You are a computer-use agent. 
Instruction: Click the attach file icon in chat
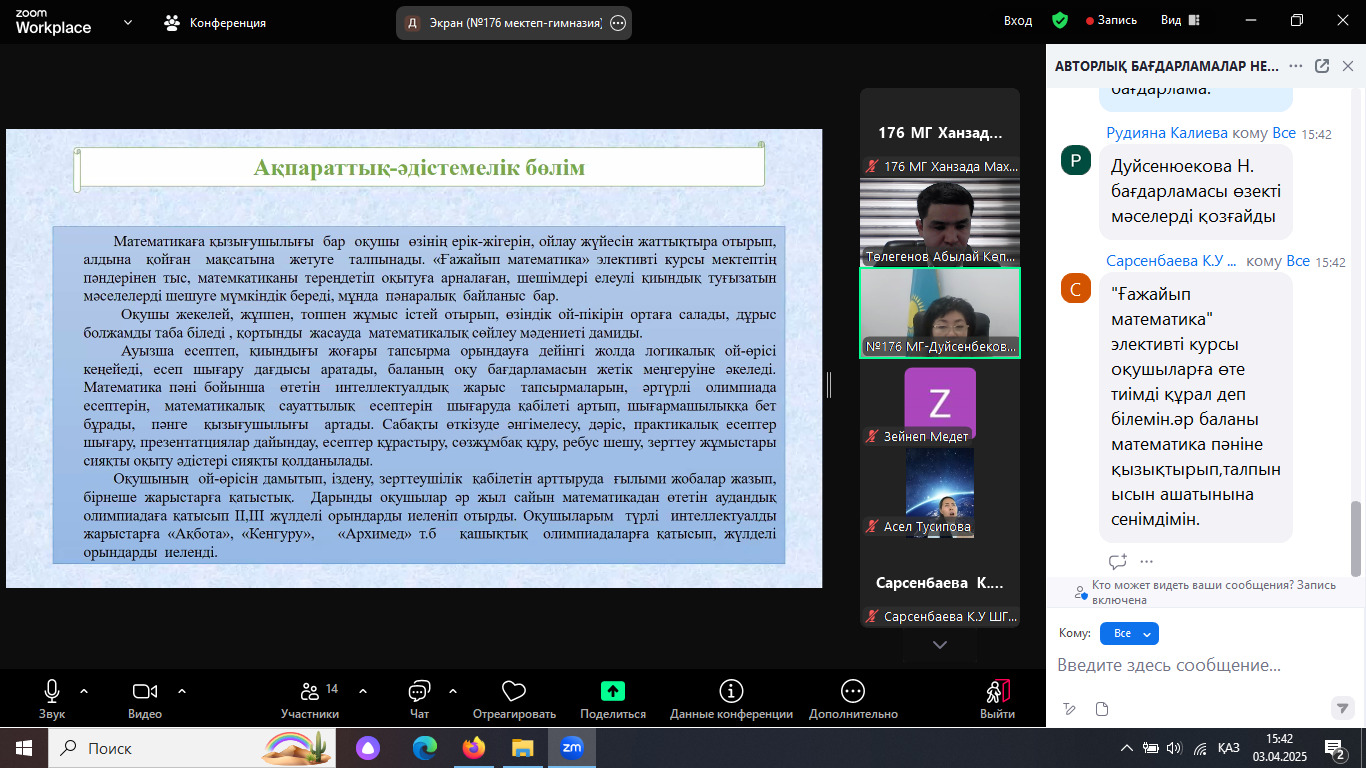tap(1102, 709)
